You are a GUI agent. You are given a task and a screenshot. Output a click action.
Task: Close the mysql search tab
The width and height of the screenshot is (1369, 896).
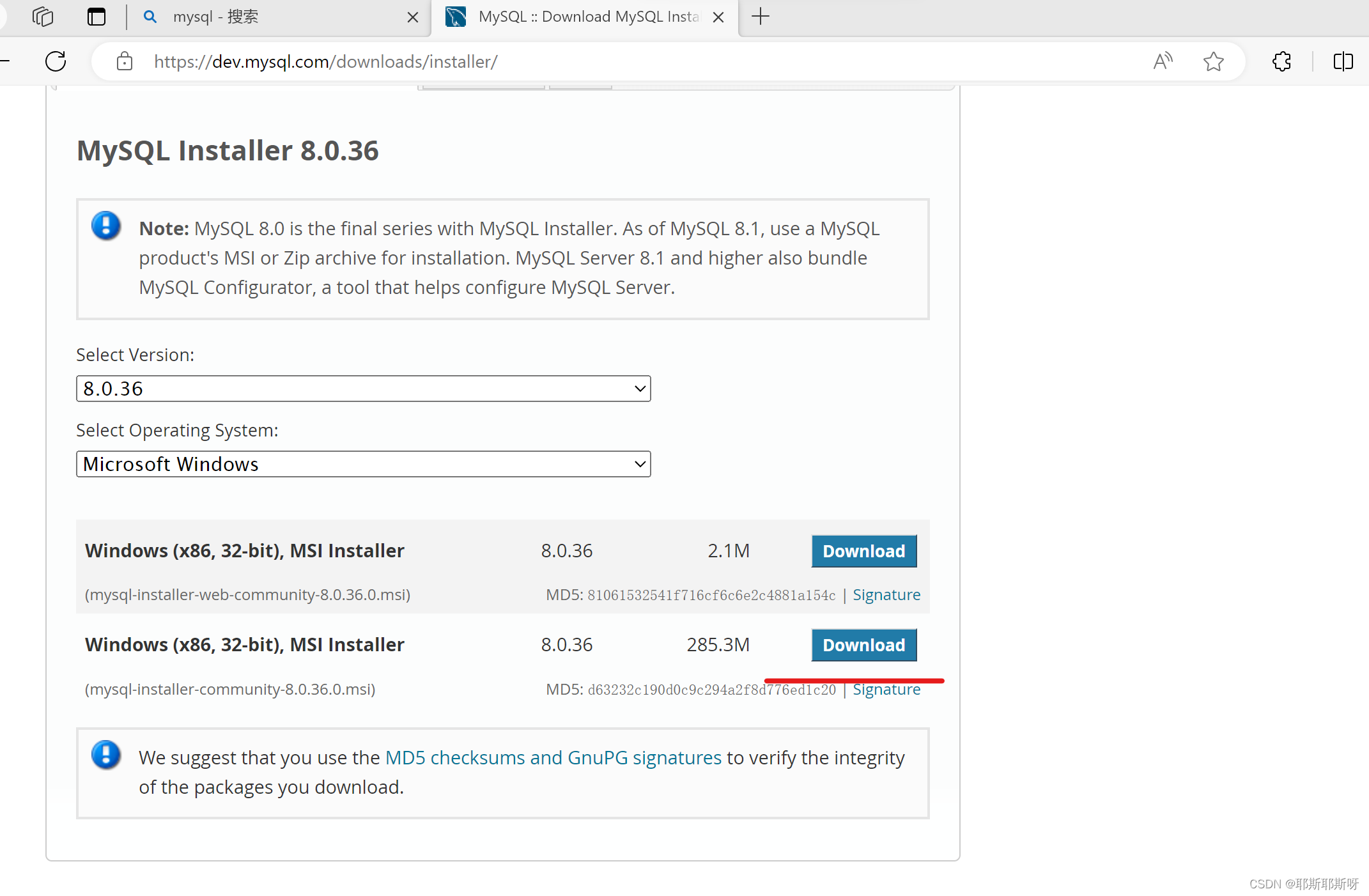(x=413, y=17)
